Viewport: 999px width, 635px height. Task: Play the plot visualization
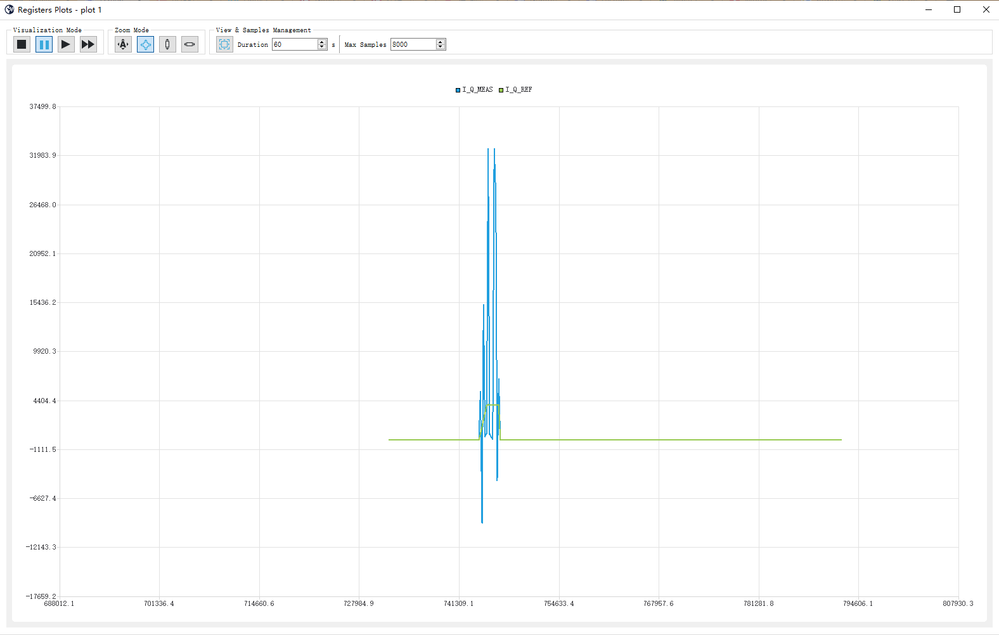point(66,44)
